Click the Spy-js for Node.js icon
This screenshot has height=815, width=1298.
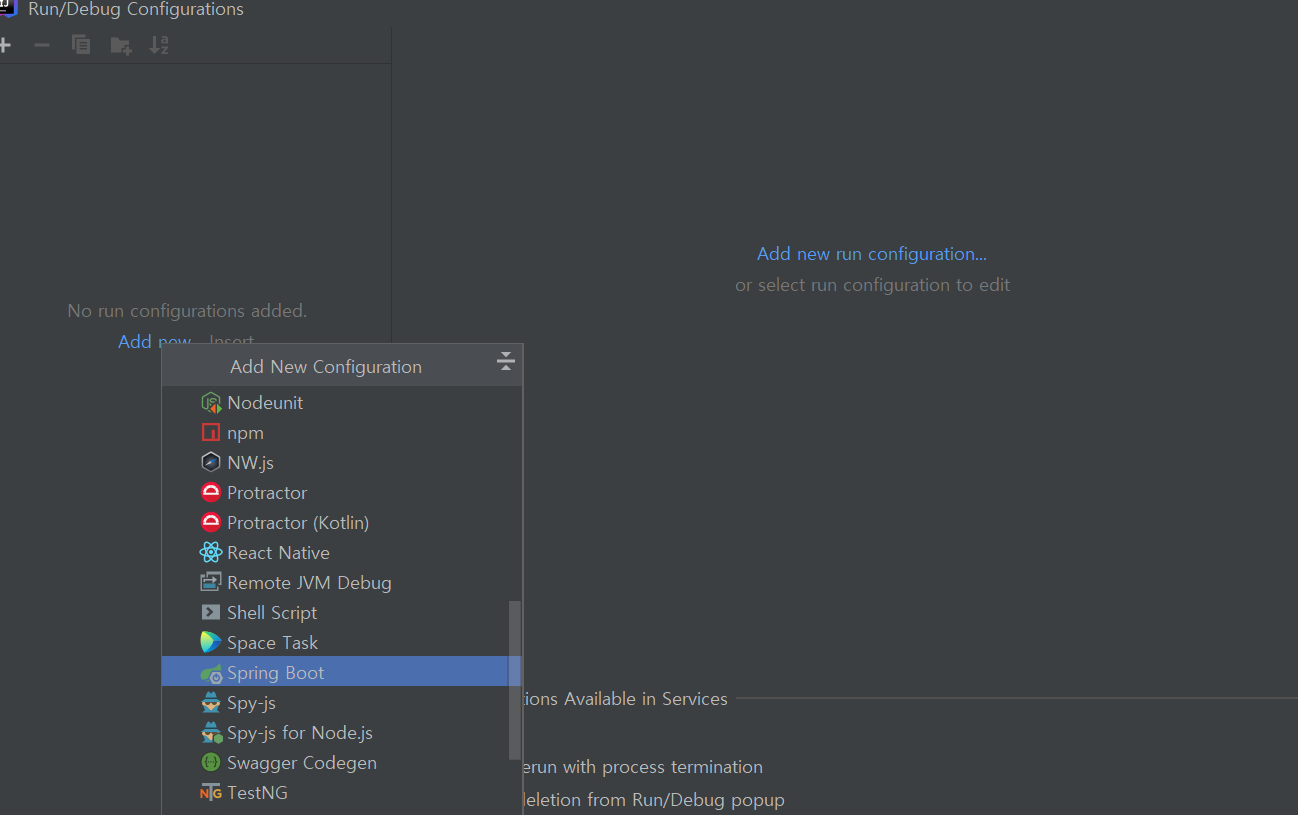(x=211, y=733)
